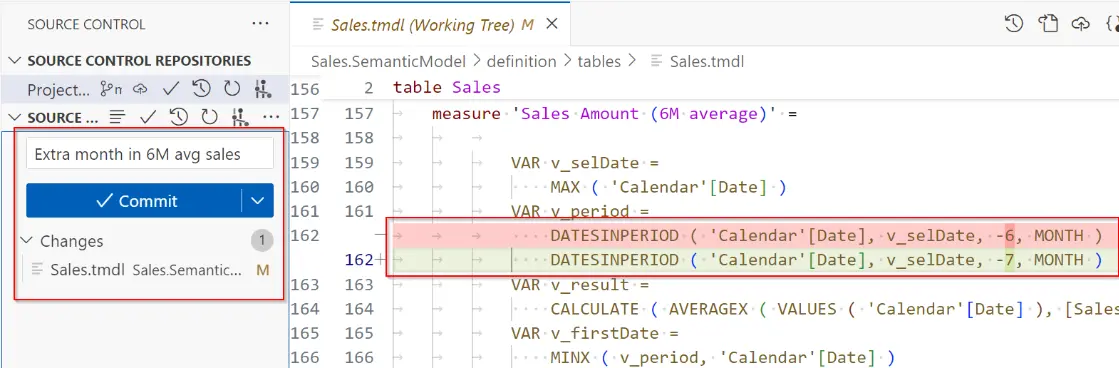The height and width of the screenshot is (368, 1119).
Task: Click graph icon in Source section header
Action: [x=239, y=117]
